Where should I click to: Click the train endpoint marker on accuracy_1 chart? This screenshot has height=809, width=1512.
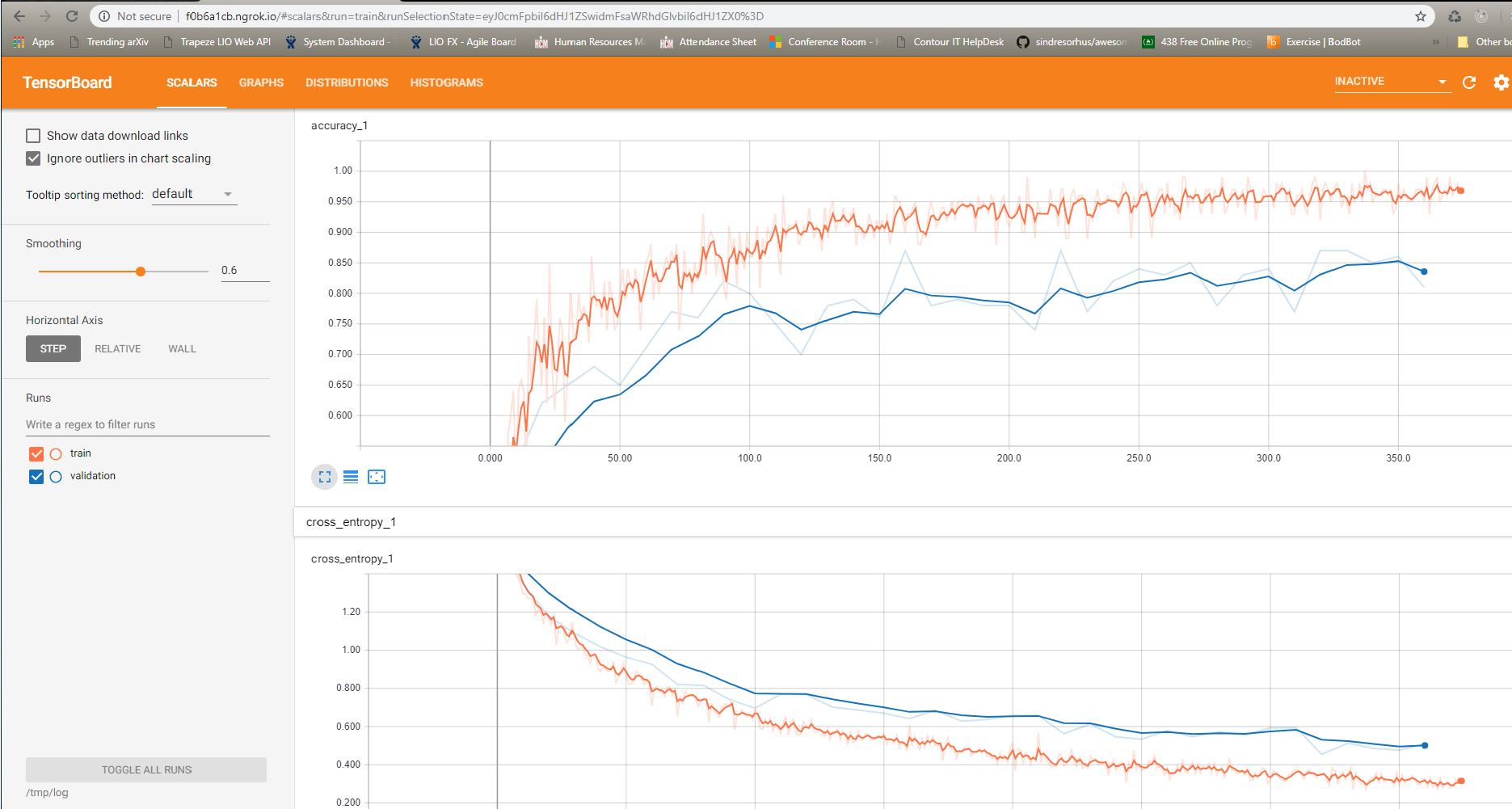[x=1460, y=191]
